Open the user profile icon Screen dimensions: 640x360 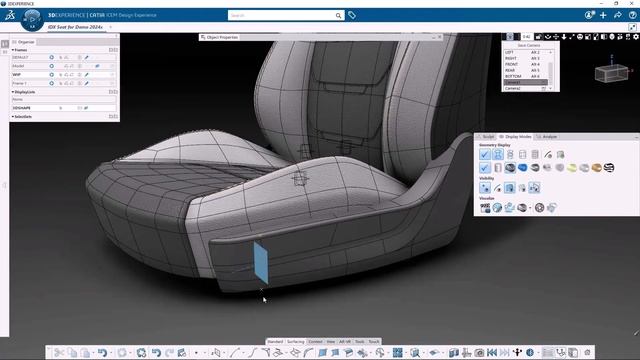[589, 15]
